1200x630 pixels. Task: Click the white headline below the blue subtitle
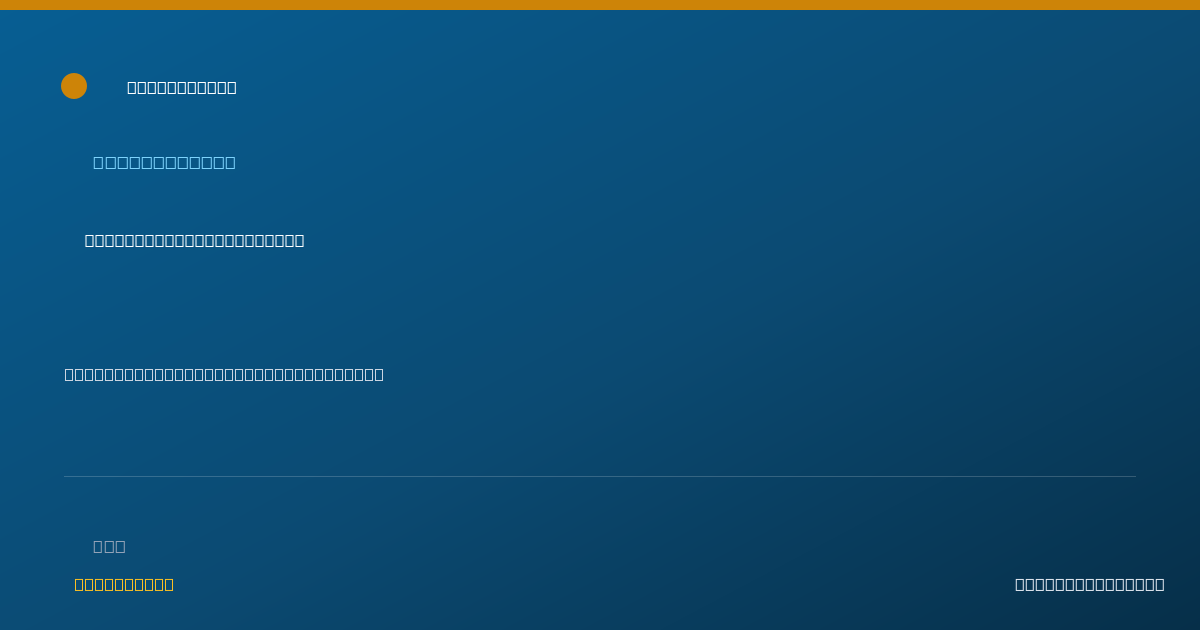pos(194,240)
